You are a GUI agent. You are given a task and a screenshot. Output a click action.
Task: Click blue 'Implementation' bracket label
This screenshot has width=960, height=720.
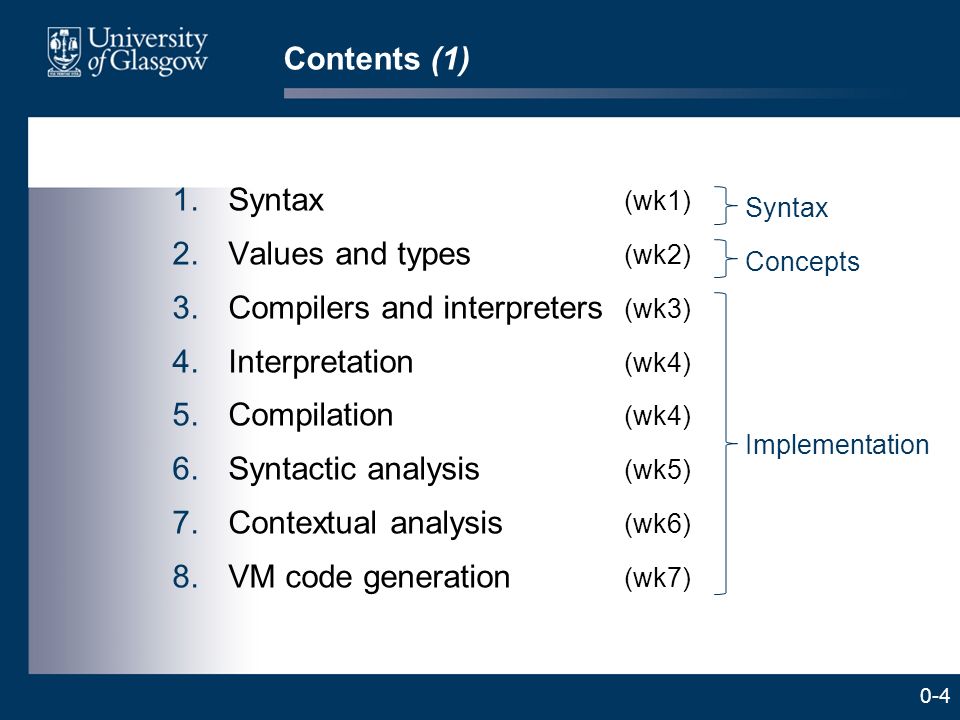pos(837,444)
